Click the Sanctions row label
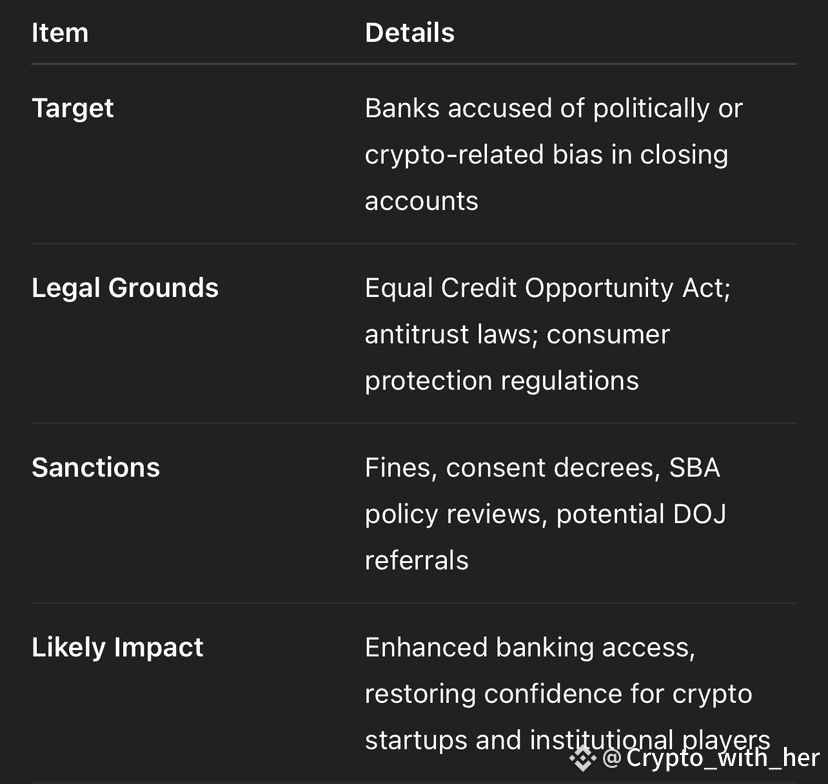 click(x=96, y=468)
